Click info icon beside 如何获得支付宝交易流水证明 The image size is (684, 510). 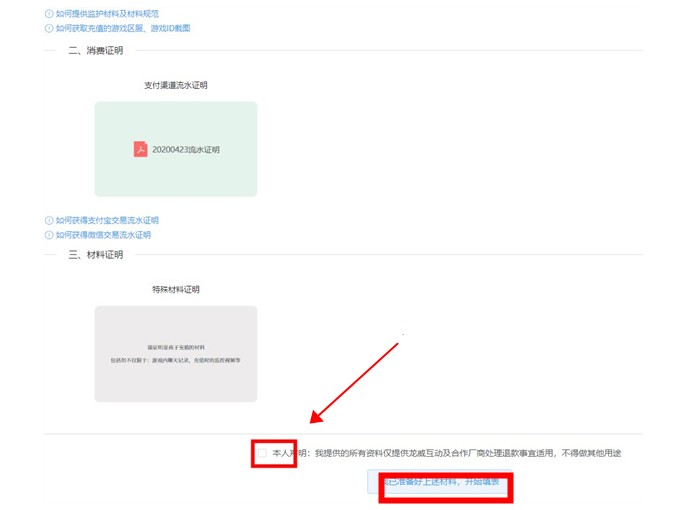(49, 220)
